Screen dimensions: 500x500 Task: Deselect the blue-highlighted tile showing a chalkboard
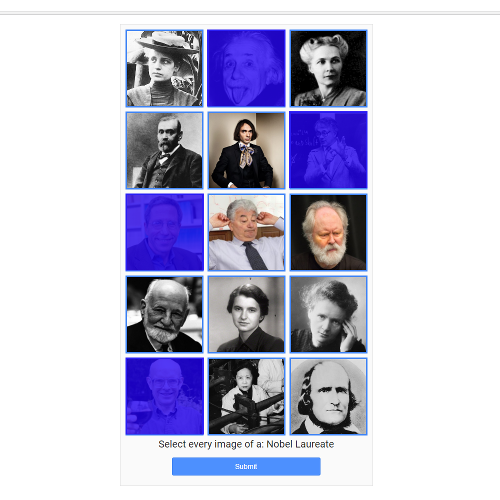click(328, 150)
